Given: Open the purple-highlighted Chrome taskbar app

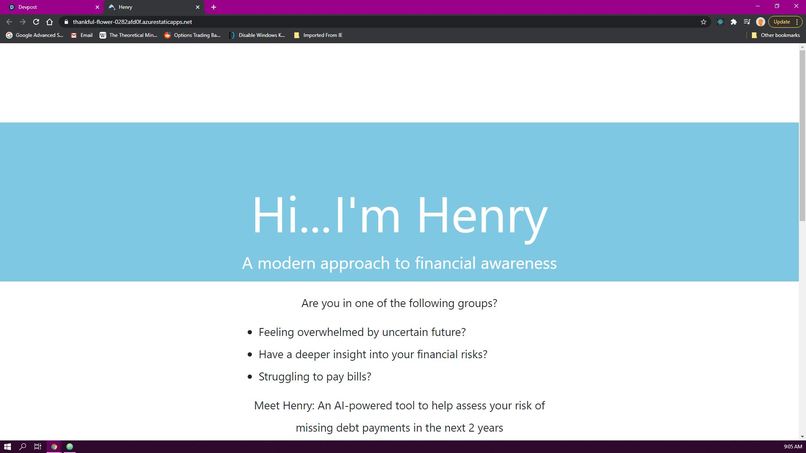Looking at the screenshot, I should tap(54, 447).
